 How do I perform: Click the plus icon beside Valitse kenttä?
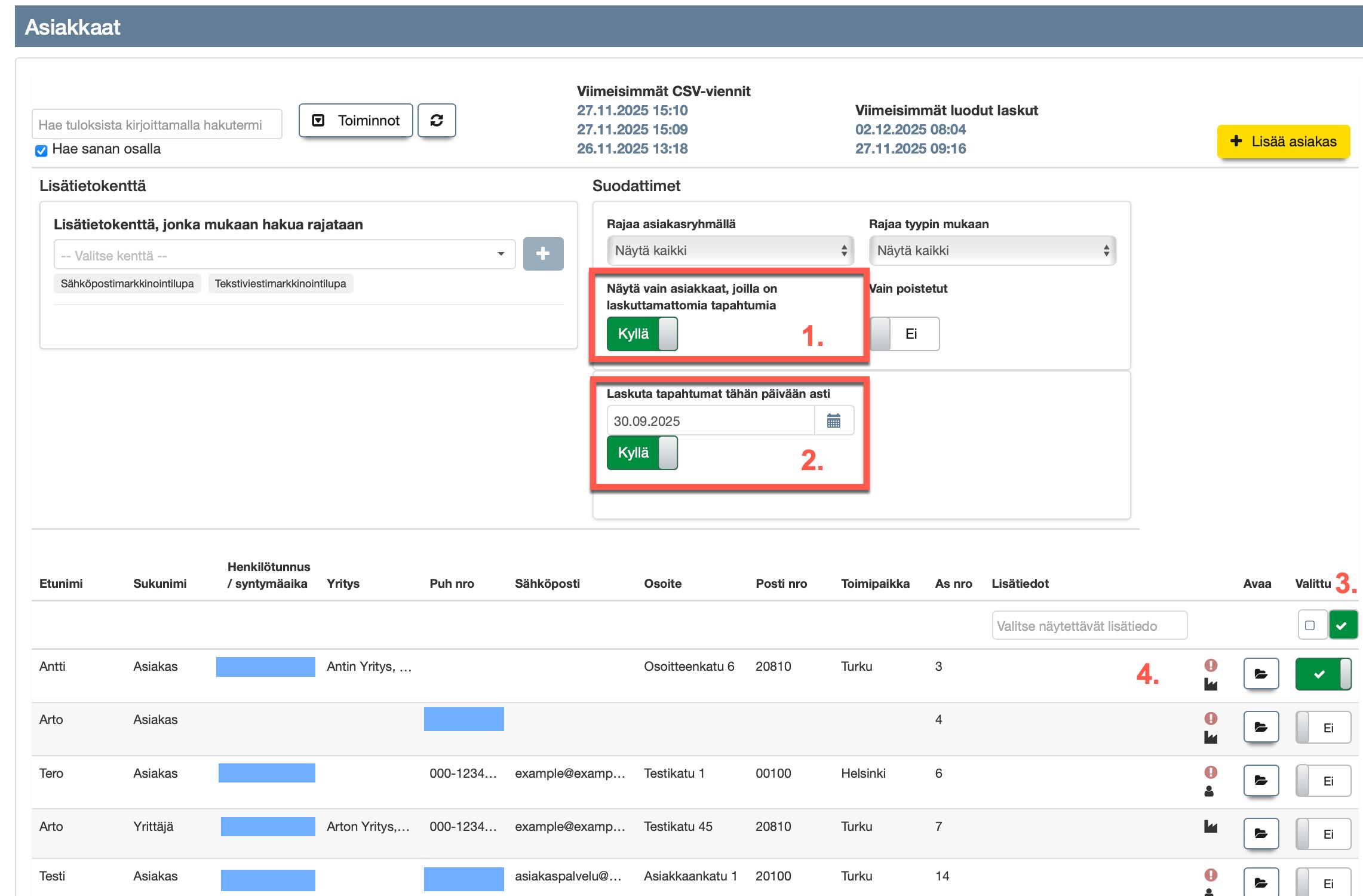542,254
